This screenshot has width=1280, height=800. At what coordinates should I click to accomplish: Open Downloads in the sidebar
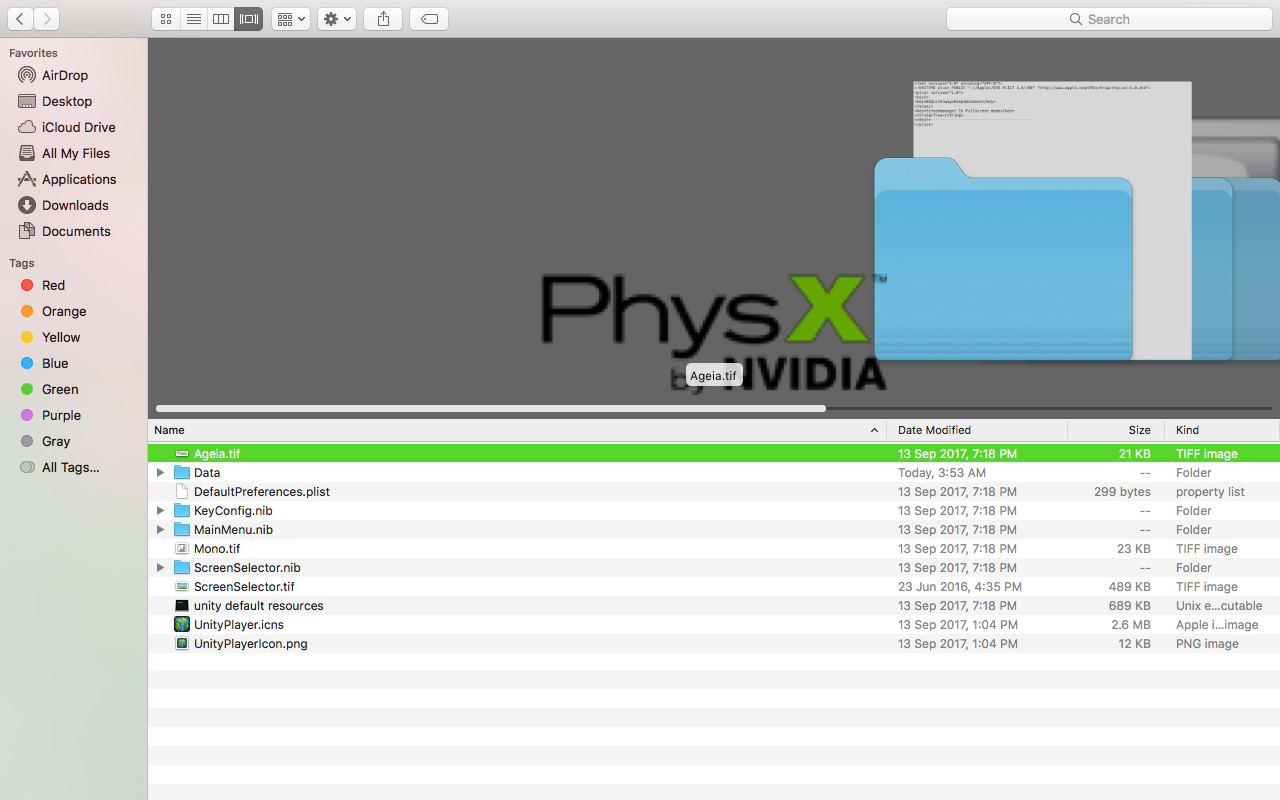(75, 205)
